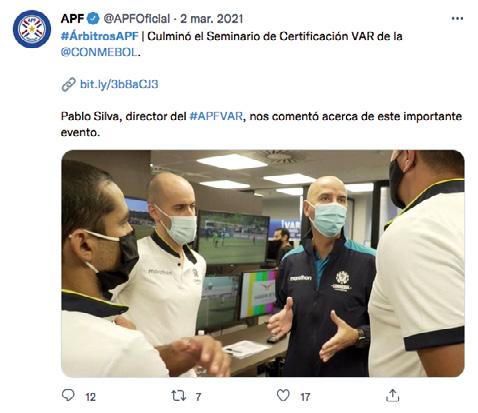Open the VAR seminar photo

(x=263, y=264)
